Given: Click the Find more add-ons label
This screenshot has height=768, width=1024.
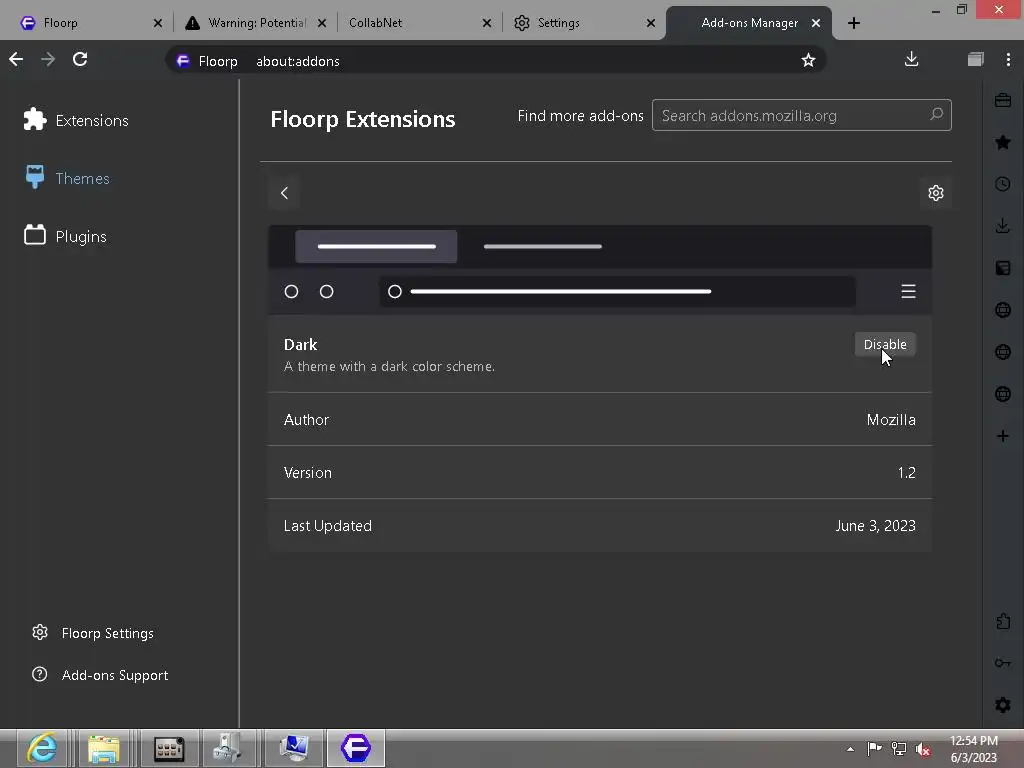Looking at the screenshot, I should [581, 116].
